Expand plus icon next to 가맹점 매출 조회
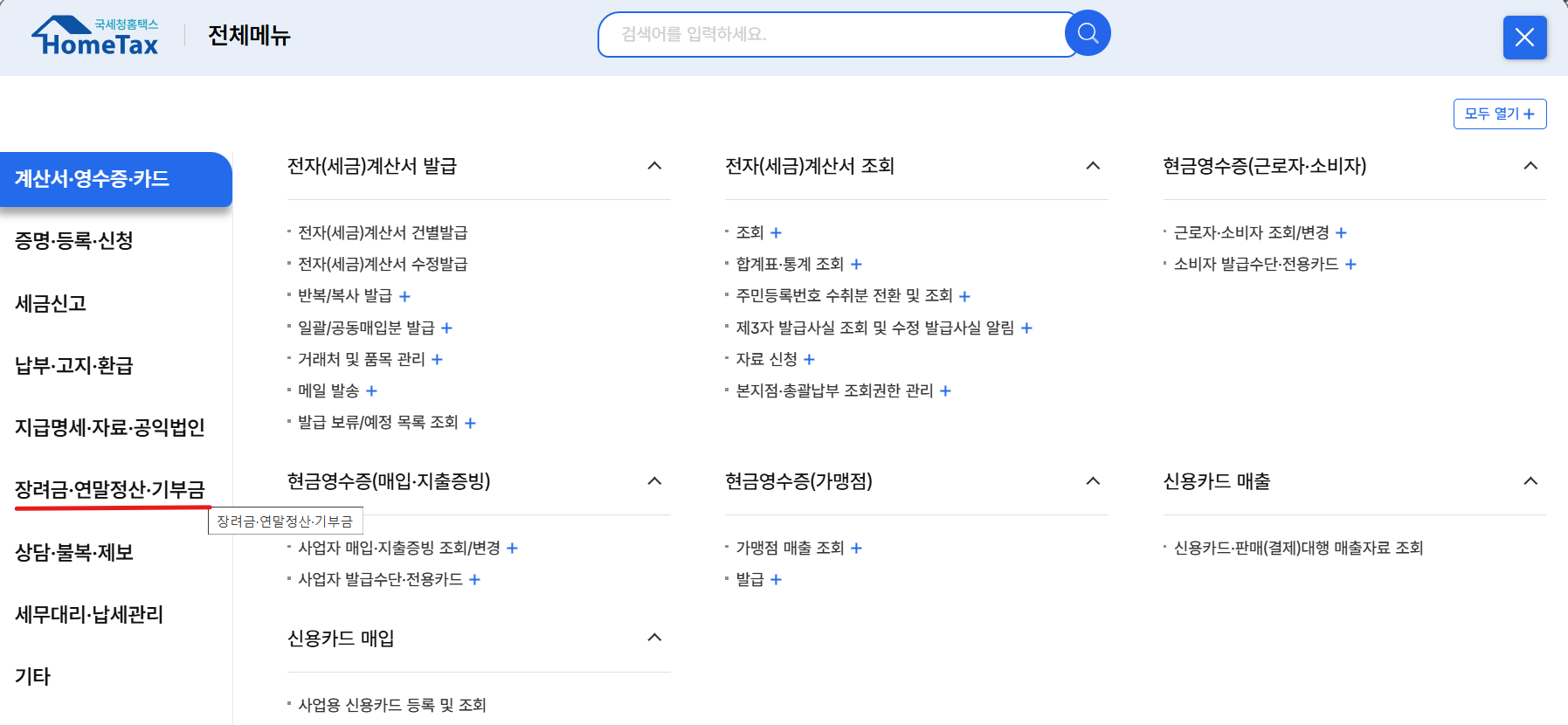Image resolution: width=1568 pixels, height=725 pixels. coord(856,549)
